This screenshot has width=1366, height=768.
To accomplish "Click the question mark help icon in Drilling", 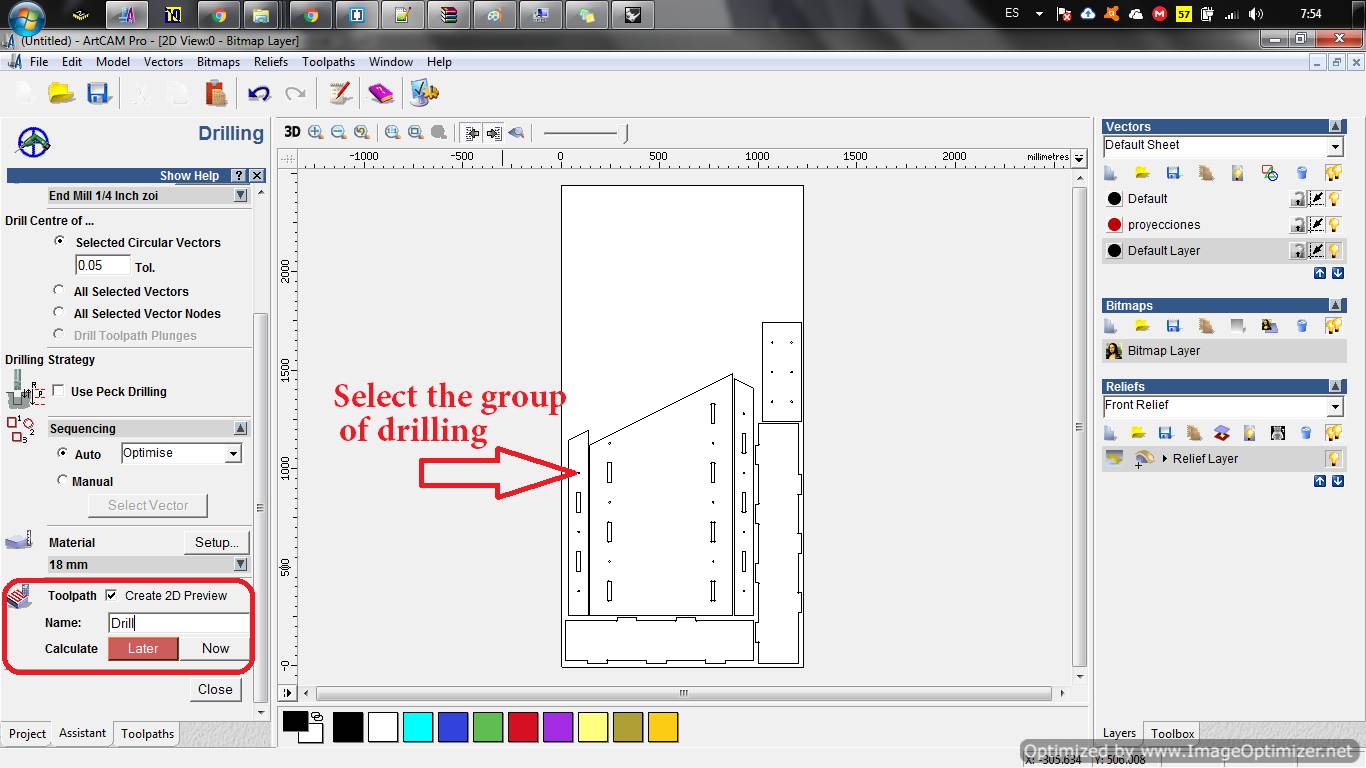I will [239, 175].
